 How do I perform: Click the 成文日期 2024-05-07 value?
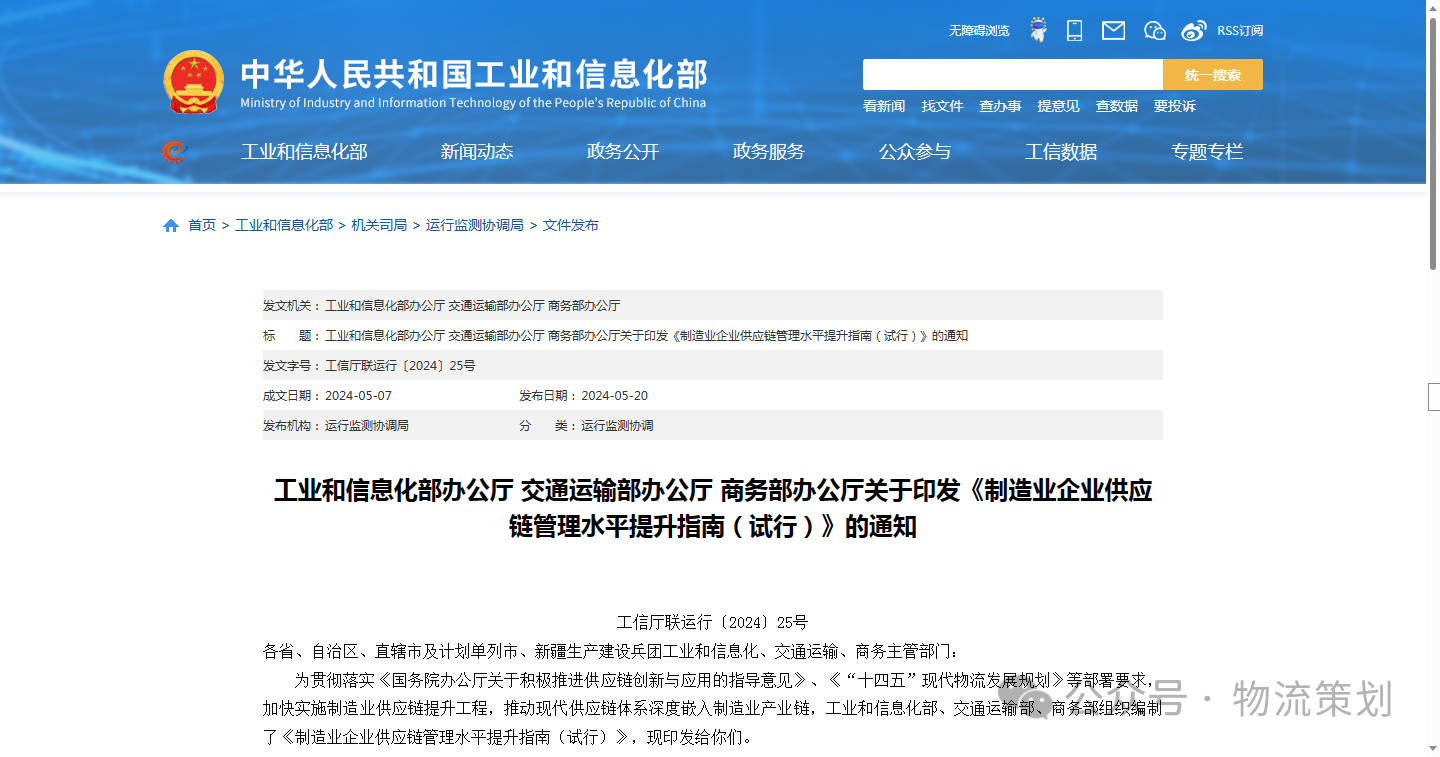pos(358,396)
